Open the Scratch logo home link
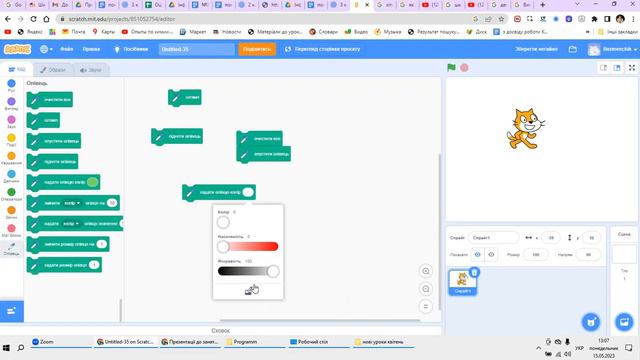Viewport: 640px width, 360px height. tap(17, 49)
